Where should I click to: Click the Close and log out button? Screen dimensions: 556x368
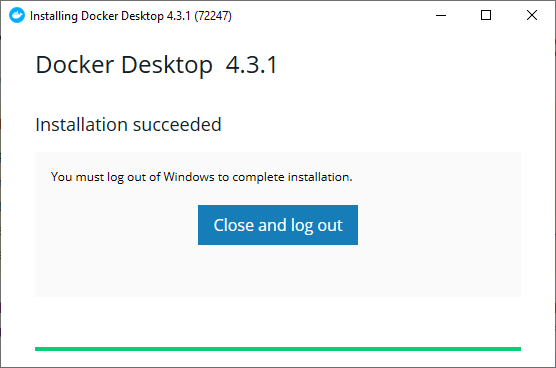[278, 225]
